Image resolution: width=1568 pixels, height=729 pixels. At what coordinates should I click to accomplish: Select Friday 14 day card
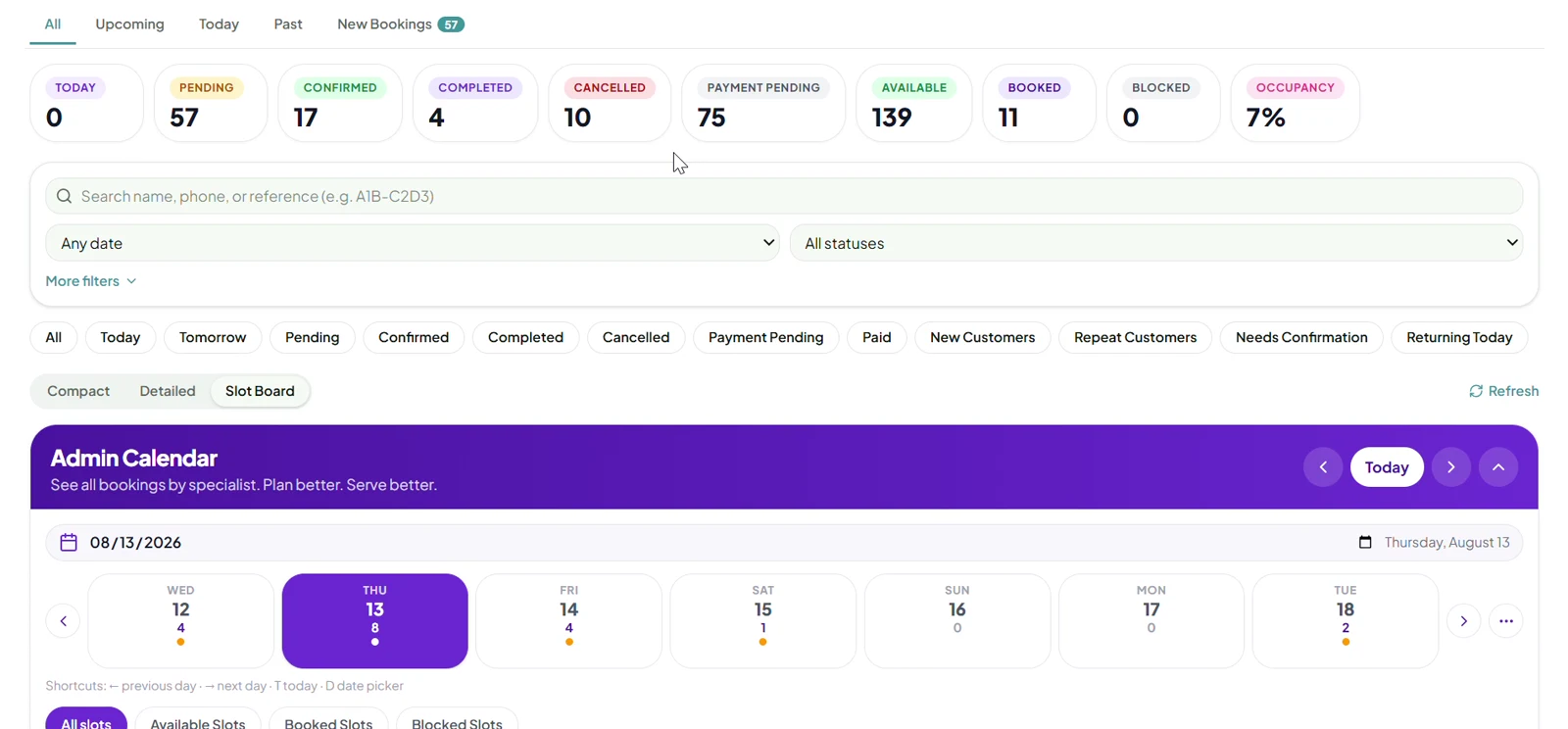click(569, 621)
